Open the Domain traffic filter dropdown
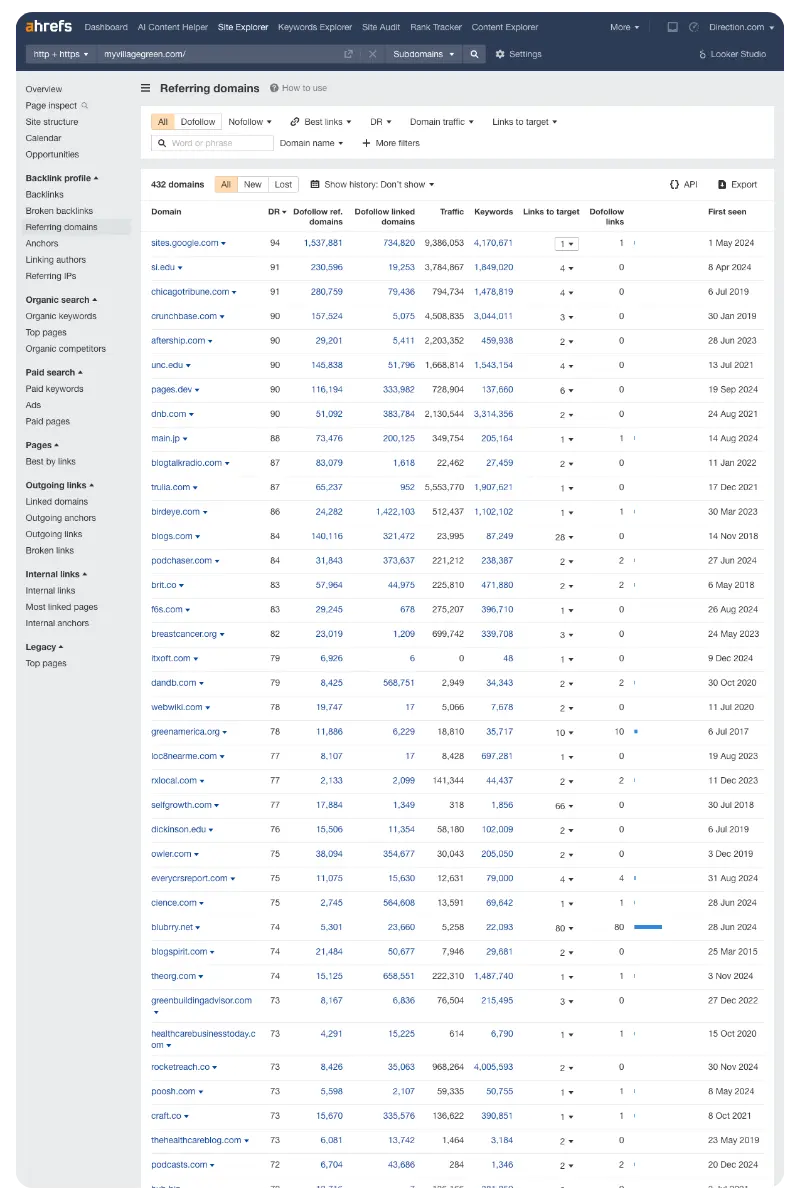 click(x=441, y=122)
